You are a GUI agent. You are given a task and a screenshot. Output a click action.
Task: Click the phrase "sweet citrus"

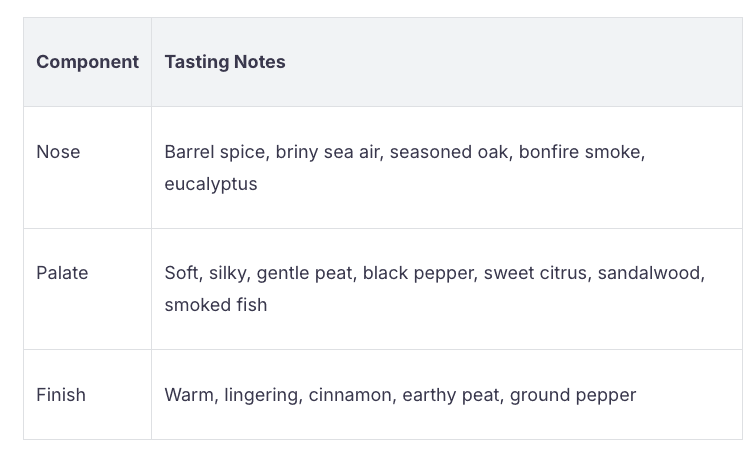(x=535, y=273)
